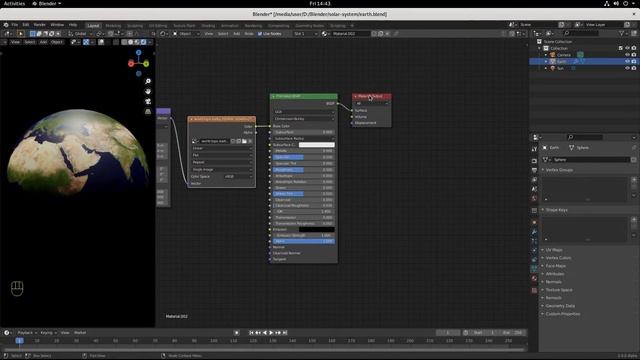The height and width of the screenshot is (360, 640).
Task: Toggle camera view icon in 3D viewport
Action: click(x=148, y=101)
